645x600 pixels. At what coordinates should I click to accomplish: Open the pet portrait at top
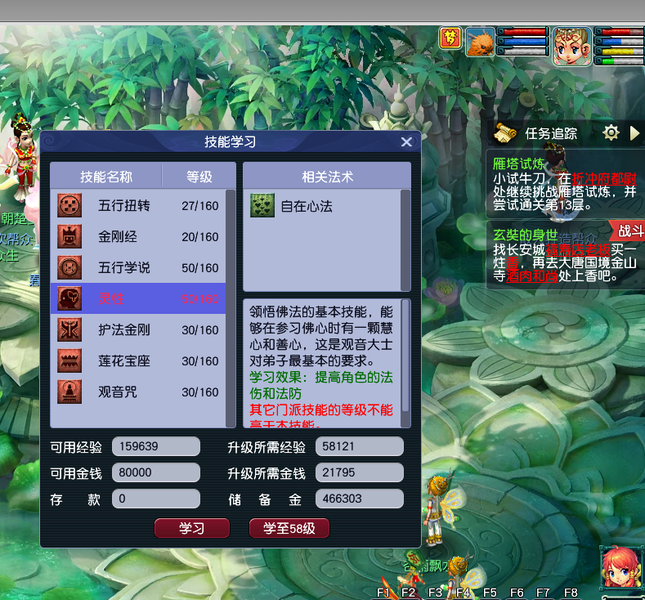480,41
